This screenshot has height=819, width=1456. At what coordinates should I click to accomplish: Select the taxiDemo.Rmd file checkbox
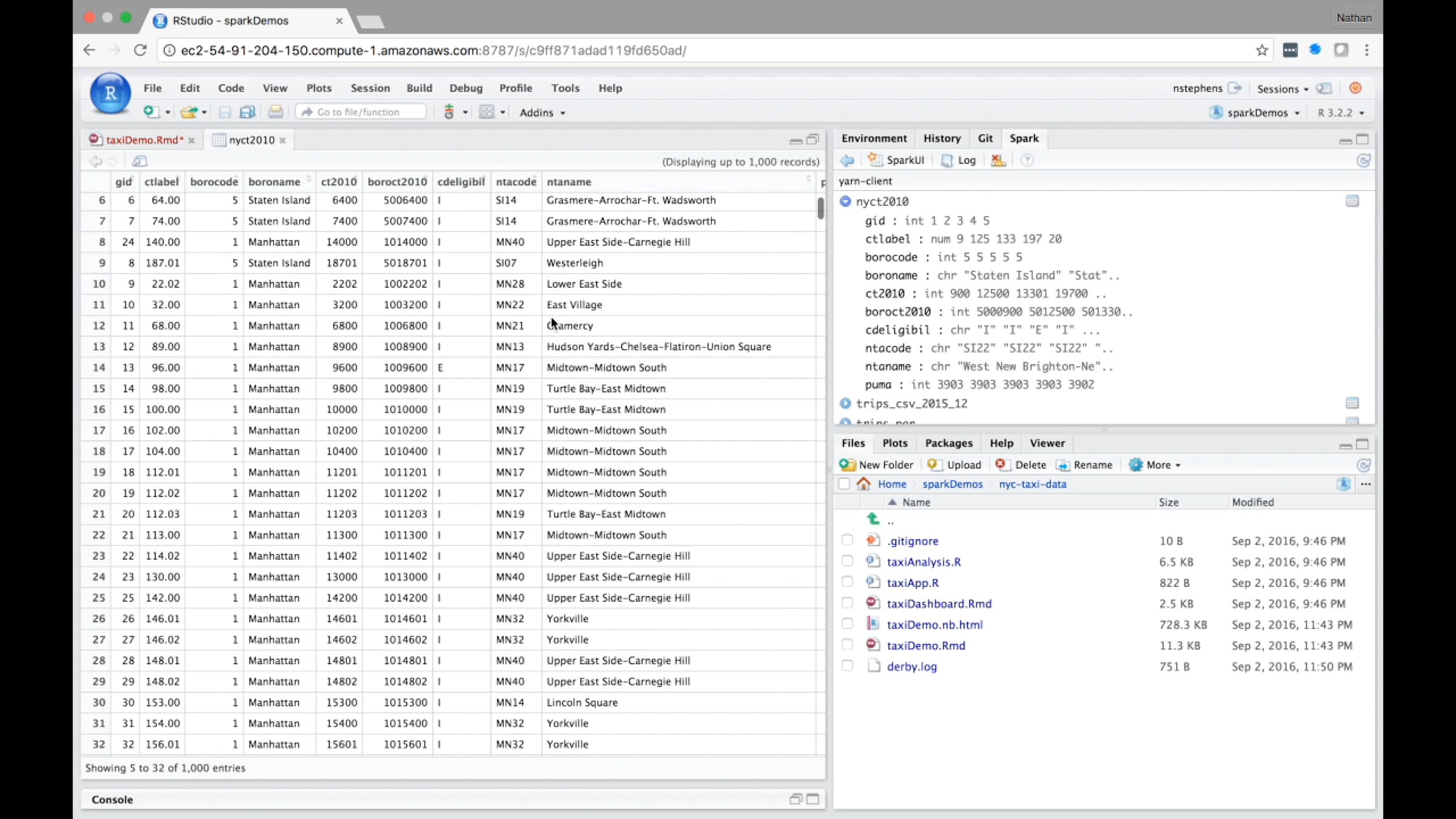(847, 645)
